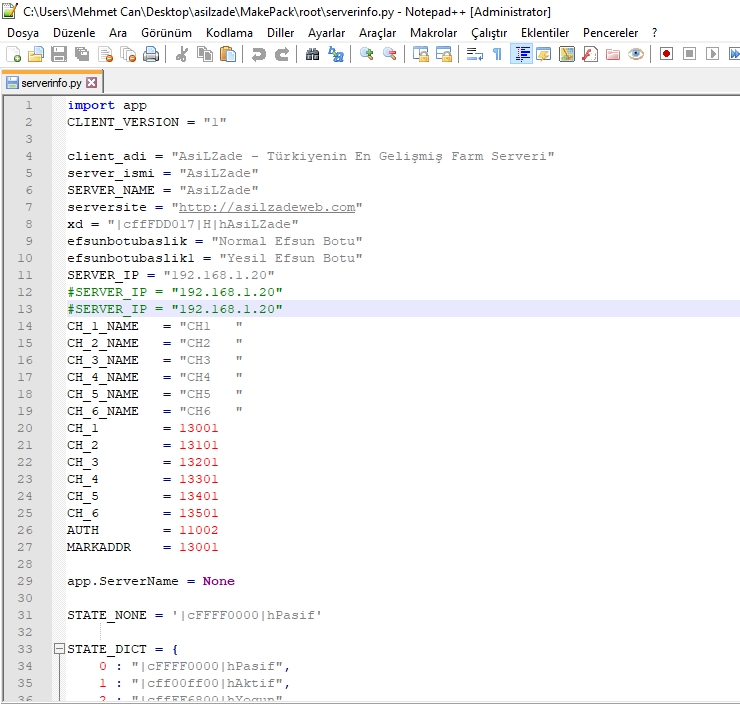Open the Pencereler menu
This screenshot has width=740, height=704.
(610, 33)
